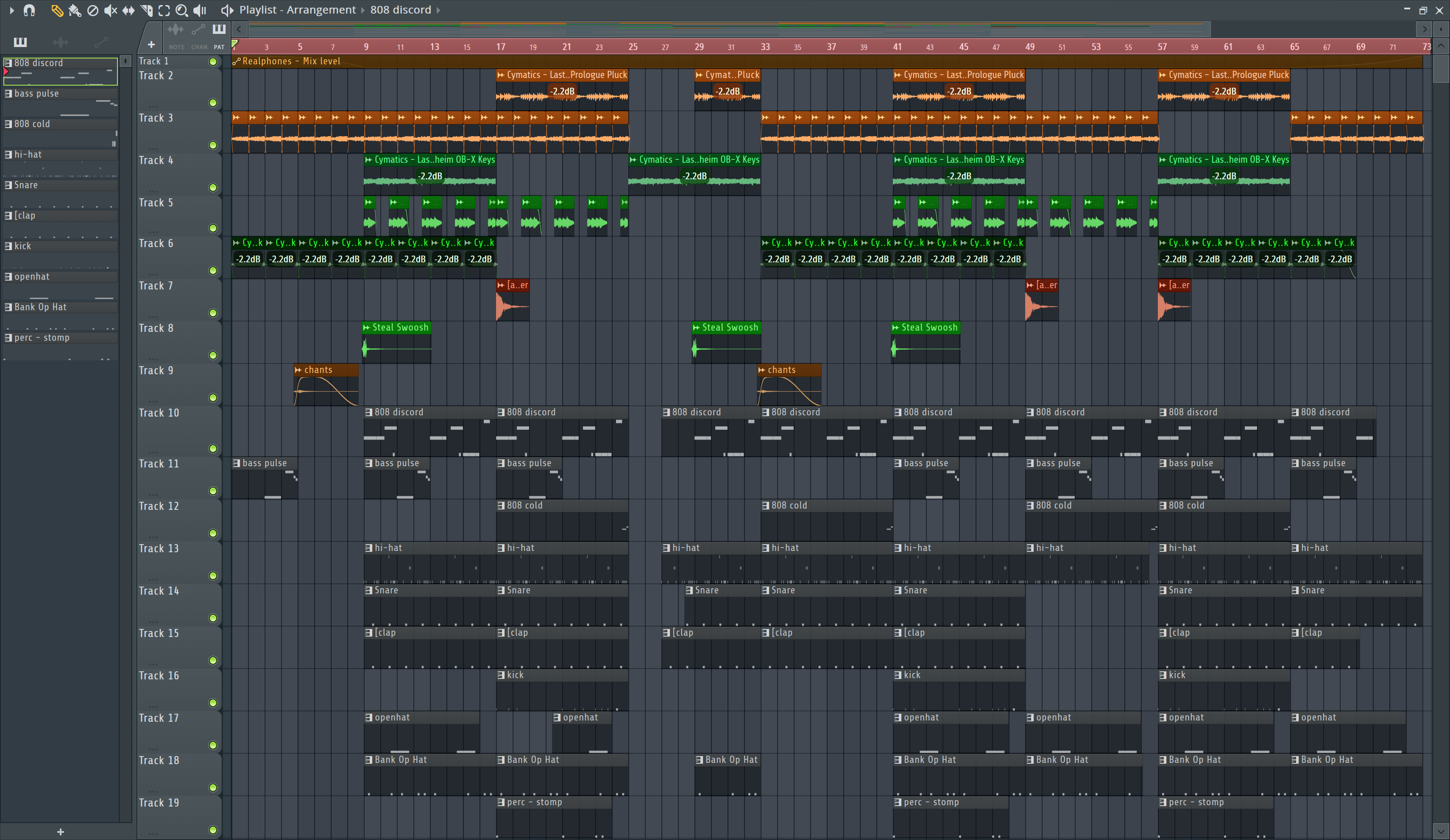This screenshot has width=1450, height=840.
Task: Mute Track 3 with its green LED
Action: [213, 145]
